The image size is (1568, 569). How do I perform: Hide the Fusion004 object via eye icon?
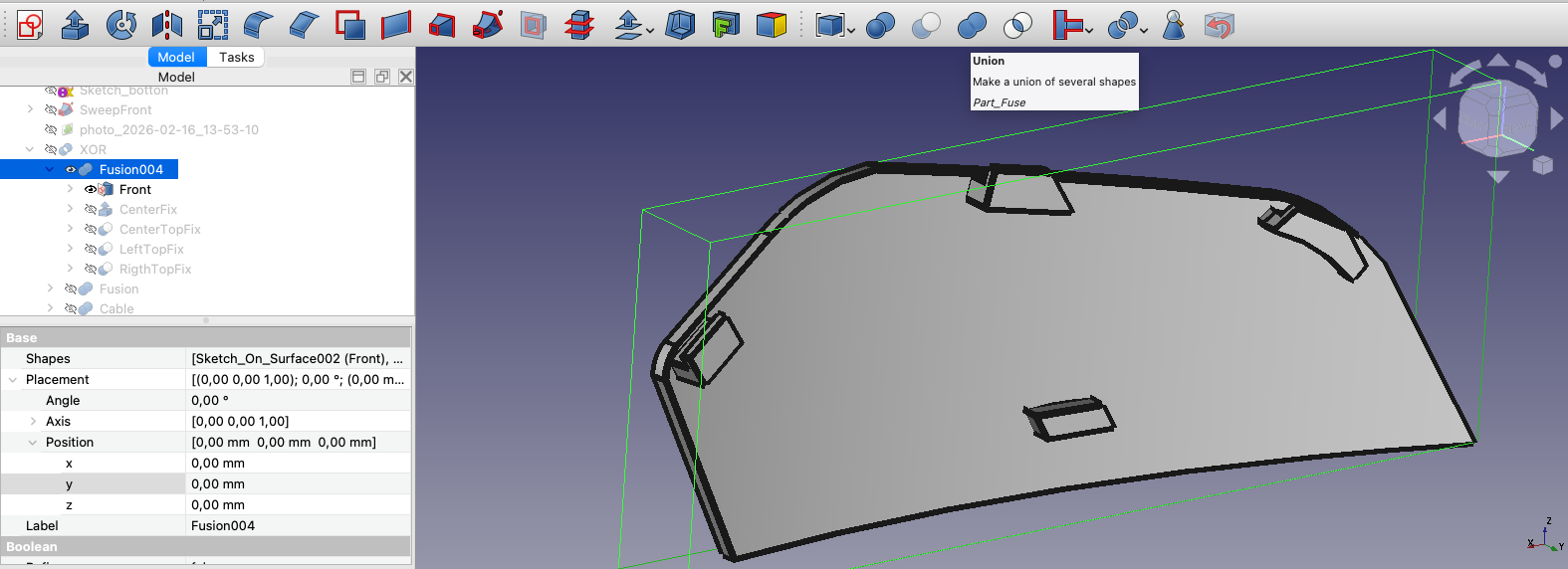[71, 169]
